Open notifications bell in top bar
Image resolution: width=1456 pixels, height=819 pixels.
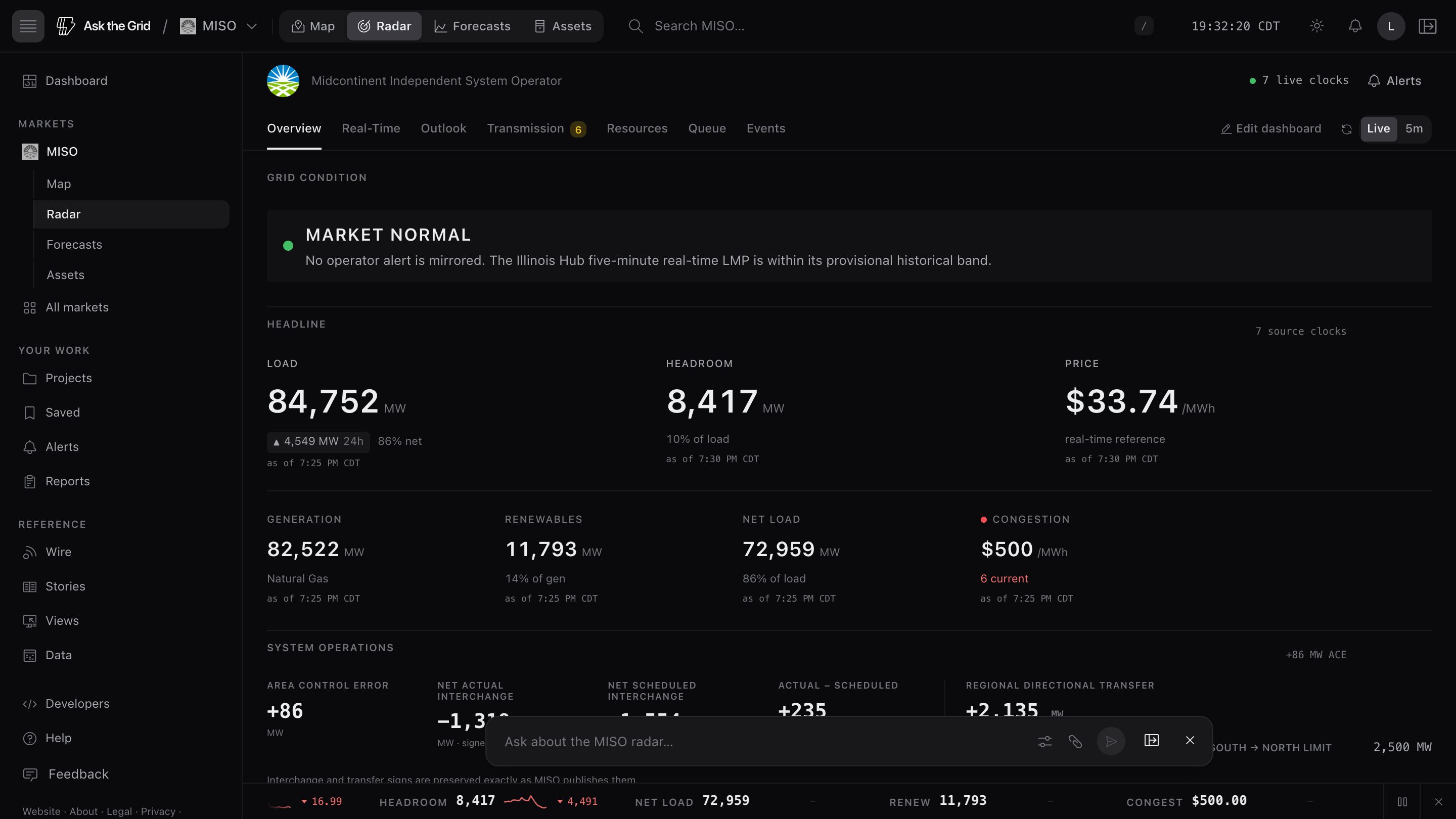1355,26
